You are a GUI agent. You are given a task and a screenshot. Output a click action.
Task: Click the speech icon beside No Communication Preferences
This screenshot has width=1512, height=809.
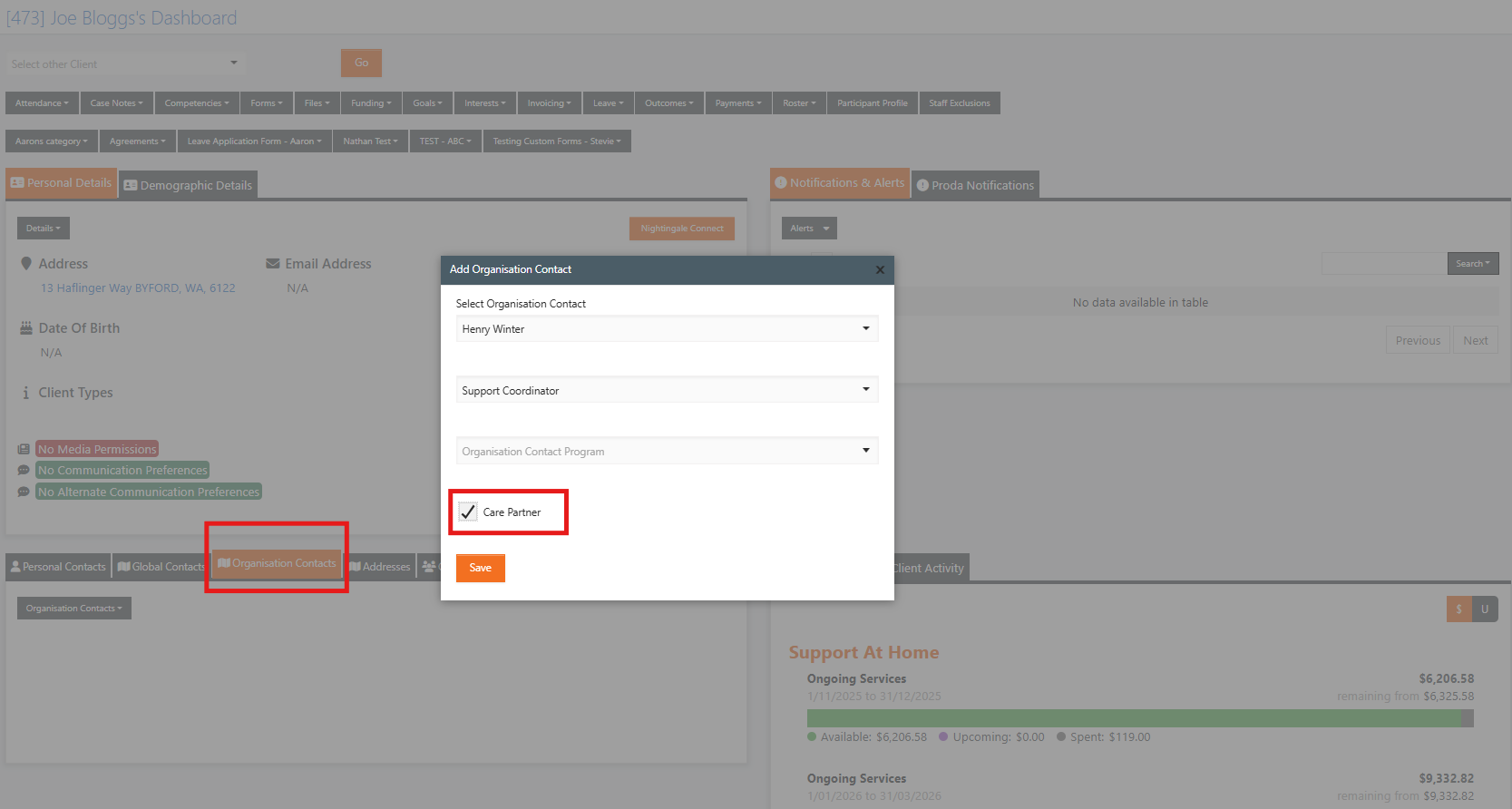pos(24,470)
